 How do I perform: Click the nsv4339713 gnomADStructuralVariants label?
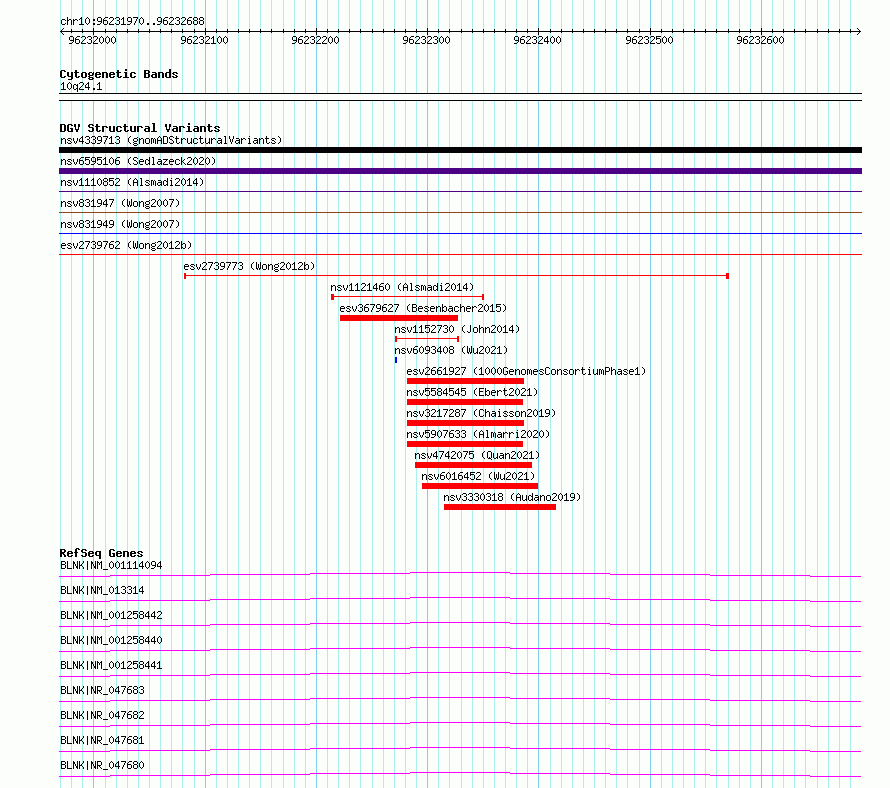tap(171, 140)
